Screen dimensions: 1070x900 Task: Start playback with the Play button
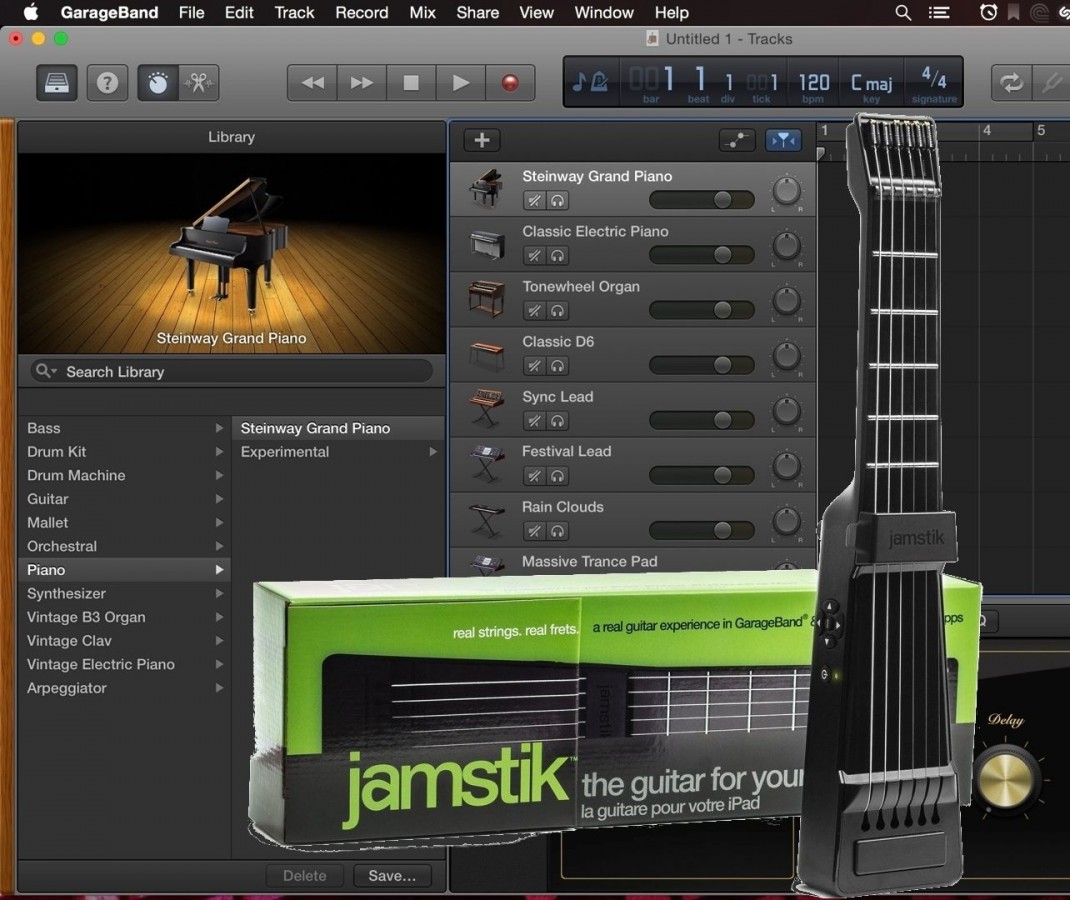coord(460,83)
